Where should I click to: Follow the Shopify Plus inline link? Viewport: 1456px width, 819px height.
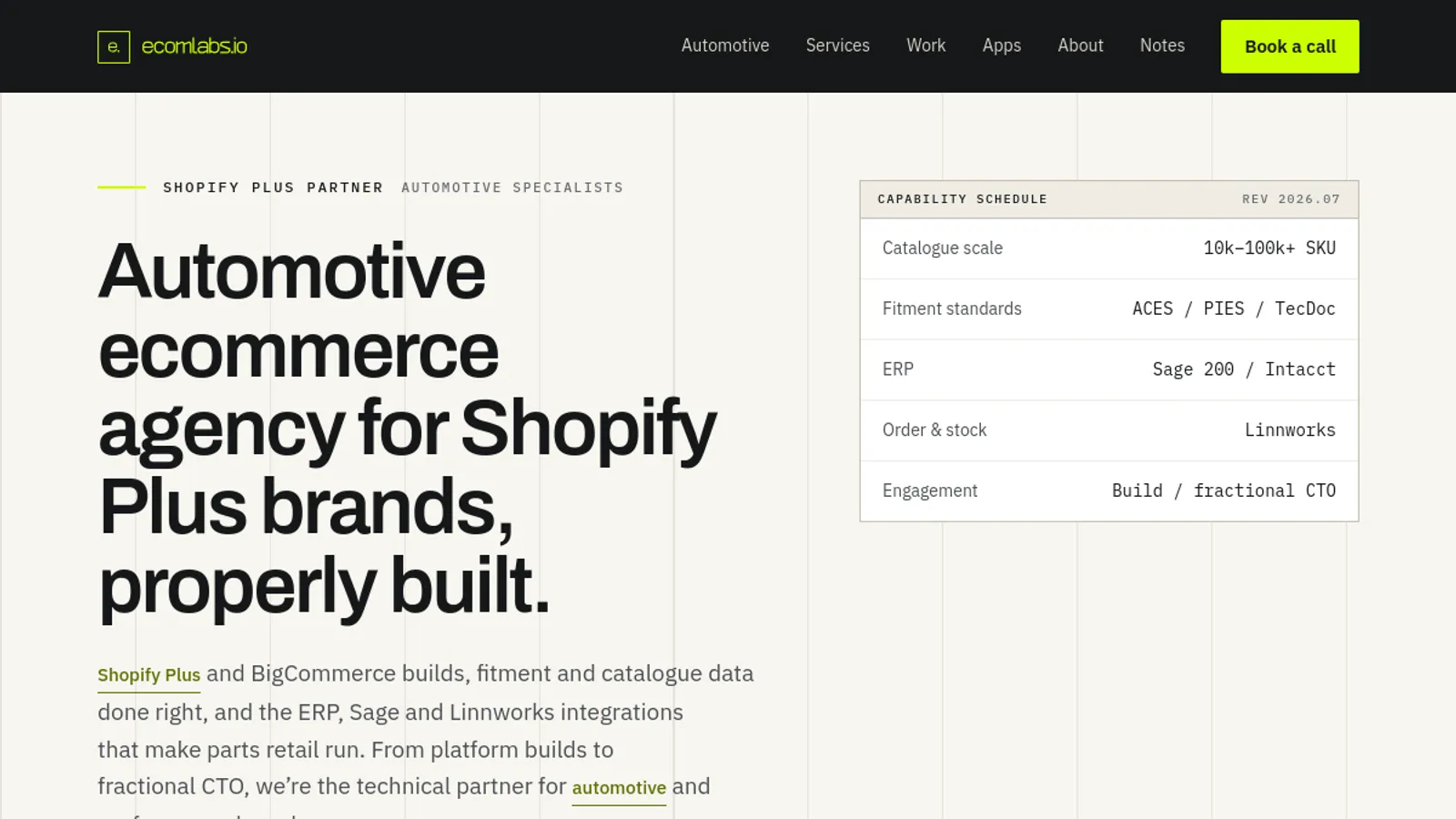(149, 675)
